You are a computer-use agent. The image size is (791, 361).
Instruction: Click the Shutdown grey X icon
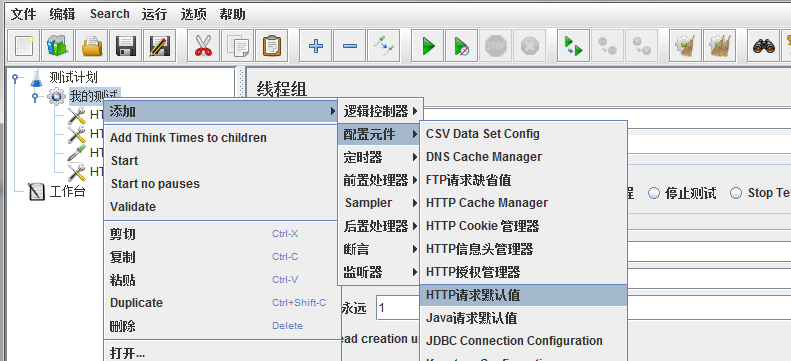point(529,46)
